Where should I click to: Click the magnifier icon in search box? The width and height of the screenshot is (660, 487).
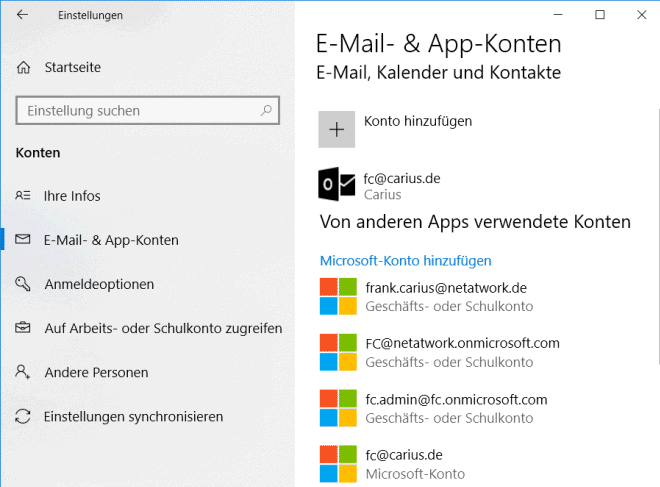(x=266, y=110)
